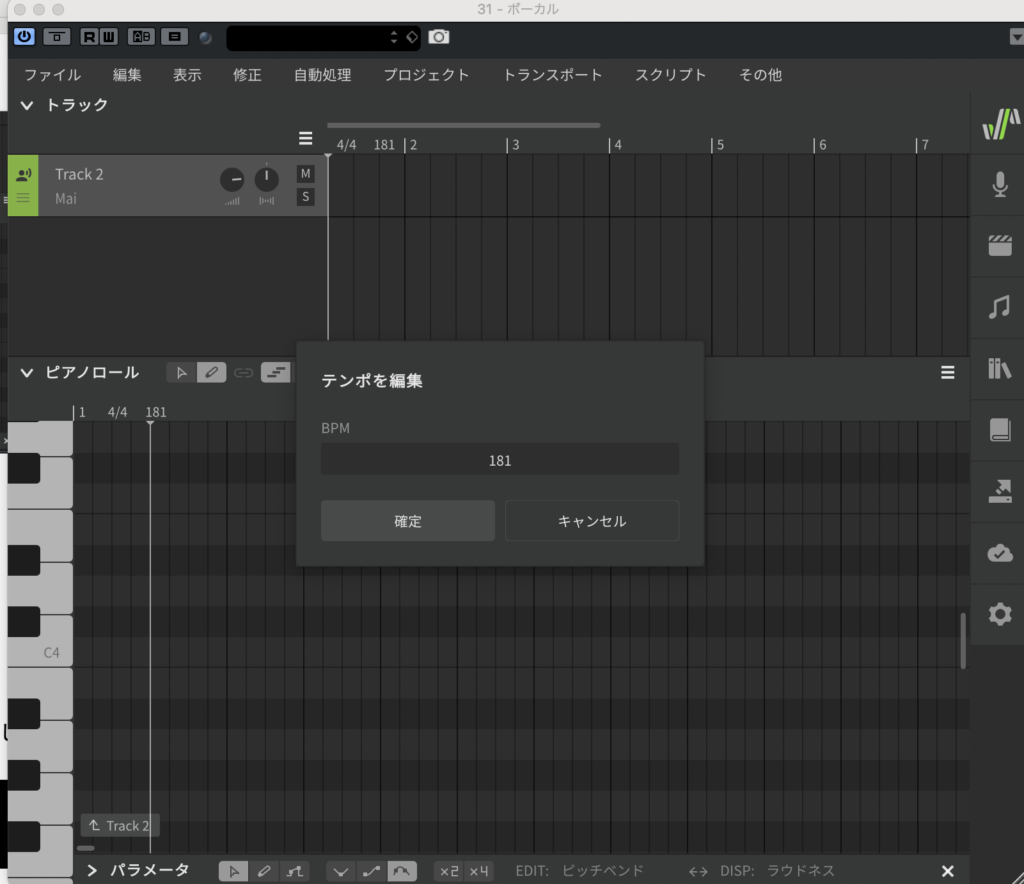Click the BPM input field showing 181

point(500,460)
